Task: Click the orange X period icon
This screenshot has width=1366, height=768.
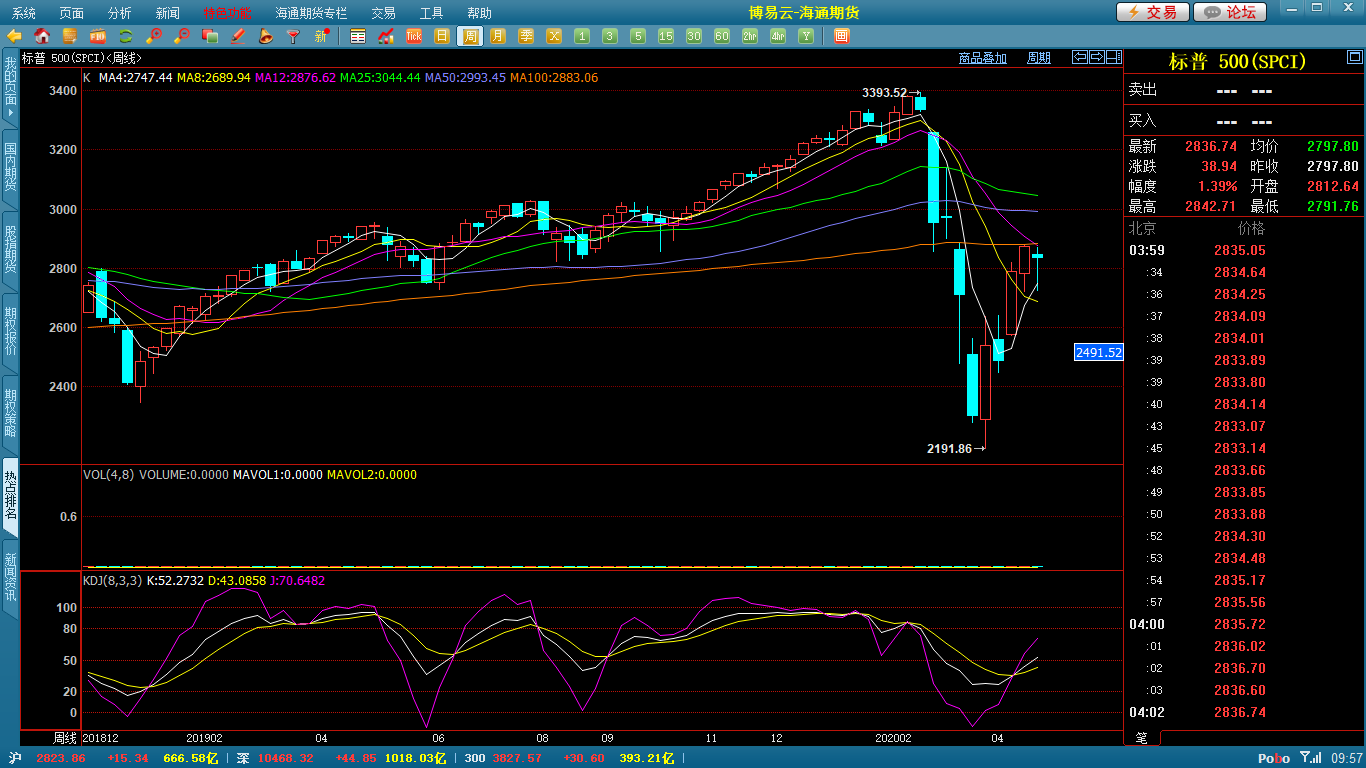Action: (554, 36)
